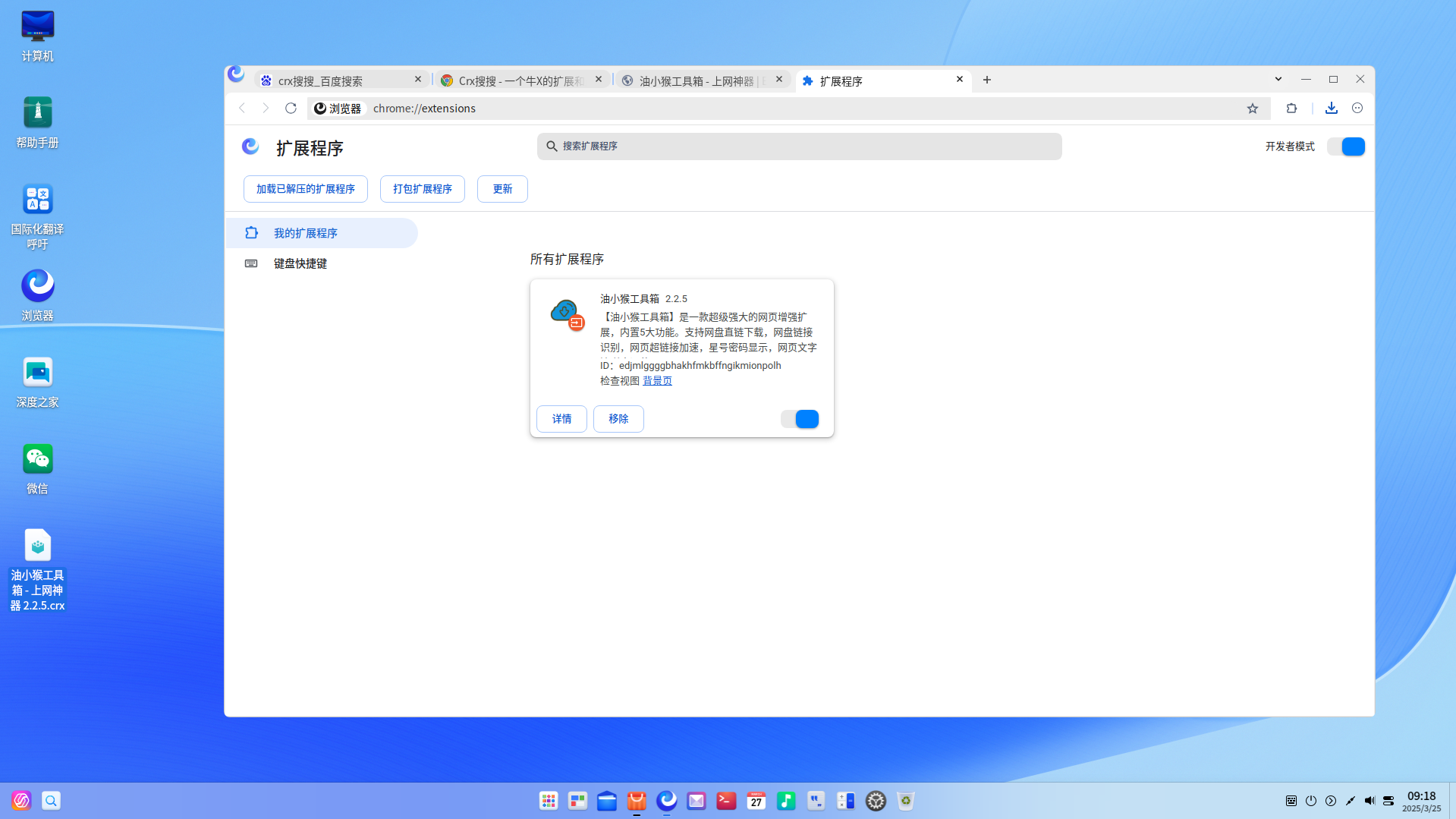Open the extensions puzzle icon in toolbar

point(1291,108)
